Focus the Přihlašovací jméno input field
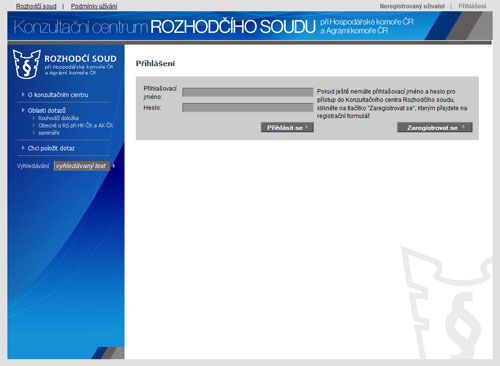This screenshot has height=366, width=500. point(248,92)
